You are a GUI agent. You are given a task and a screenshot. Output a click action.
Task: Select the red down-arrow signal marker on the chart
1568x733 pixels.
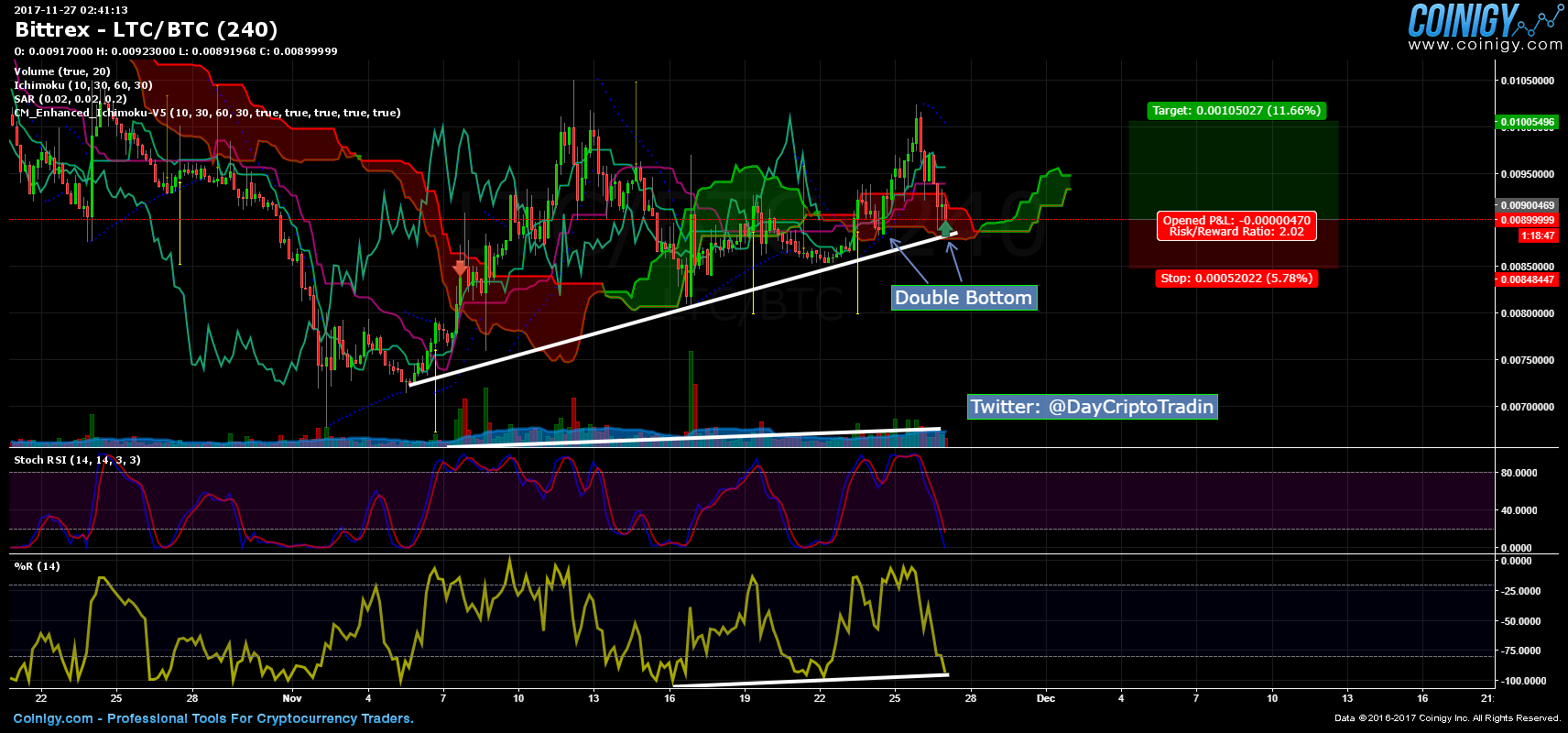(461, 268)
